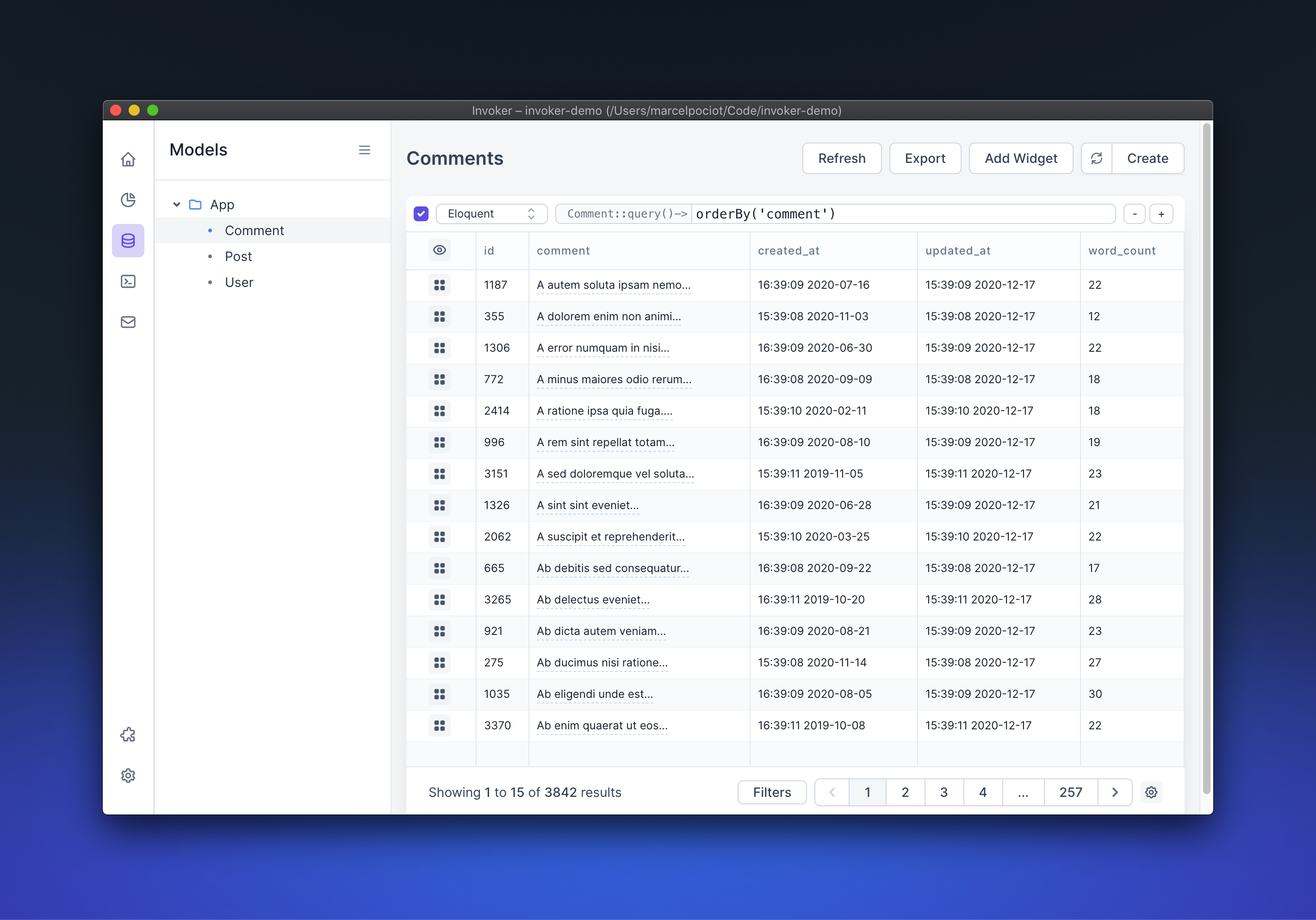Click the pagination ellipsis
Image resolution: width=1316 pixels, height=920 pixels.
1023,792
